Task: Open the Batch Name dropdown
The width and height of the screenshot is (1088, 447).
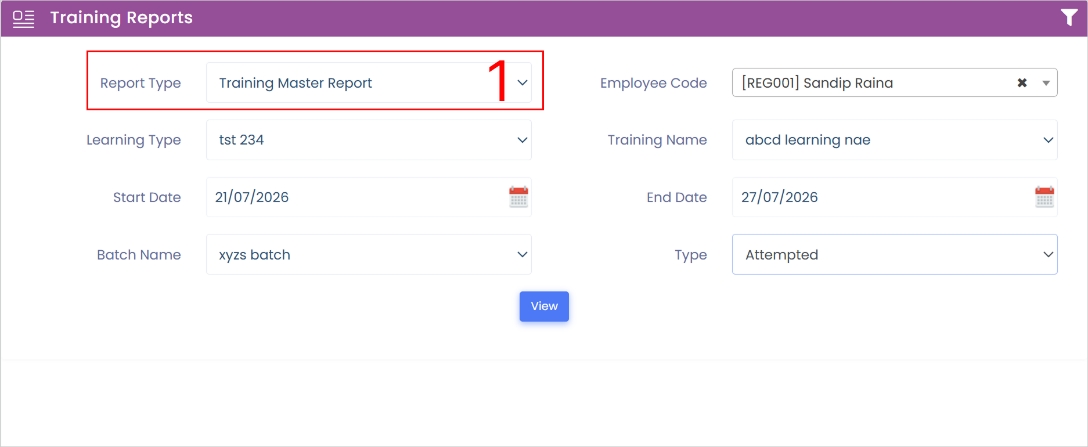Action: 369,255
